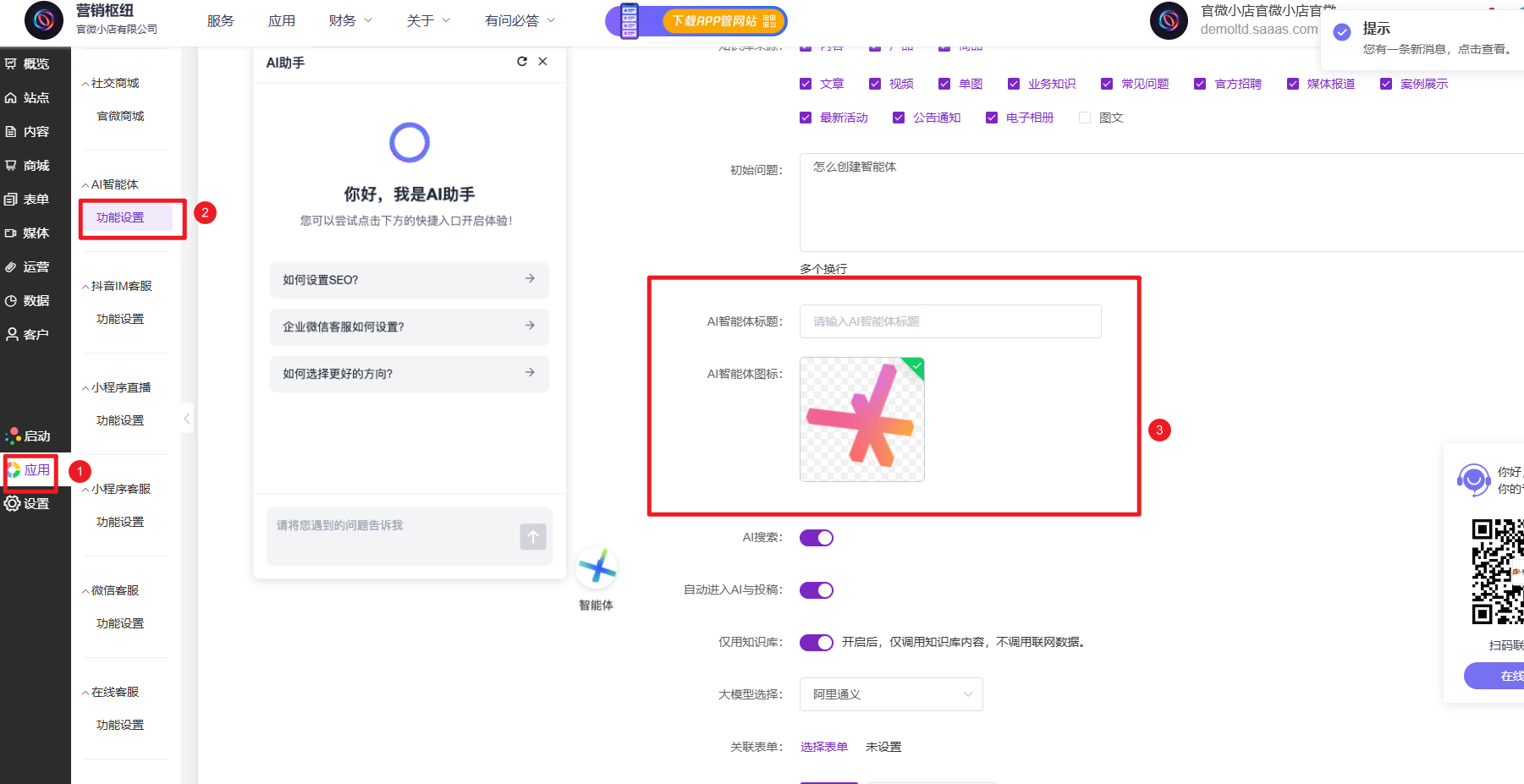1524x784 pixels.
Task: Click the 智能体 floating star icon
Action: pos(597,567)
